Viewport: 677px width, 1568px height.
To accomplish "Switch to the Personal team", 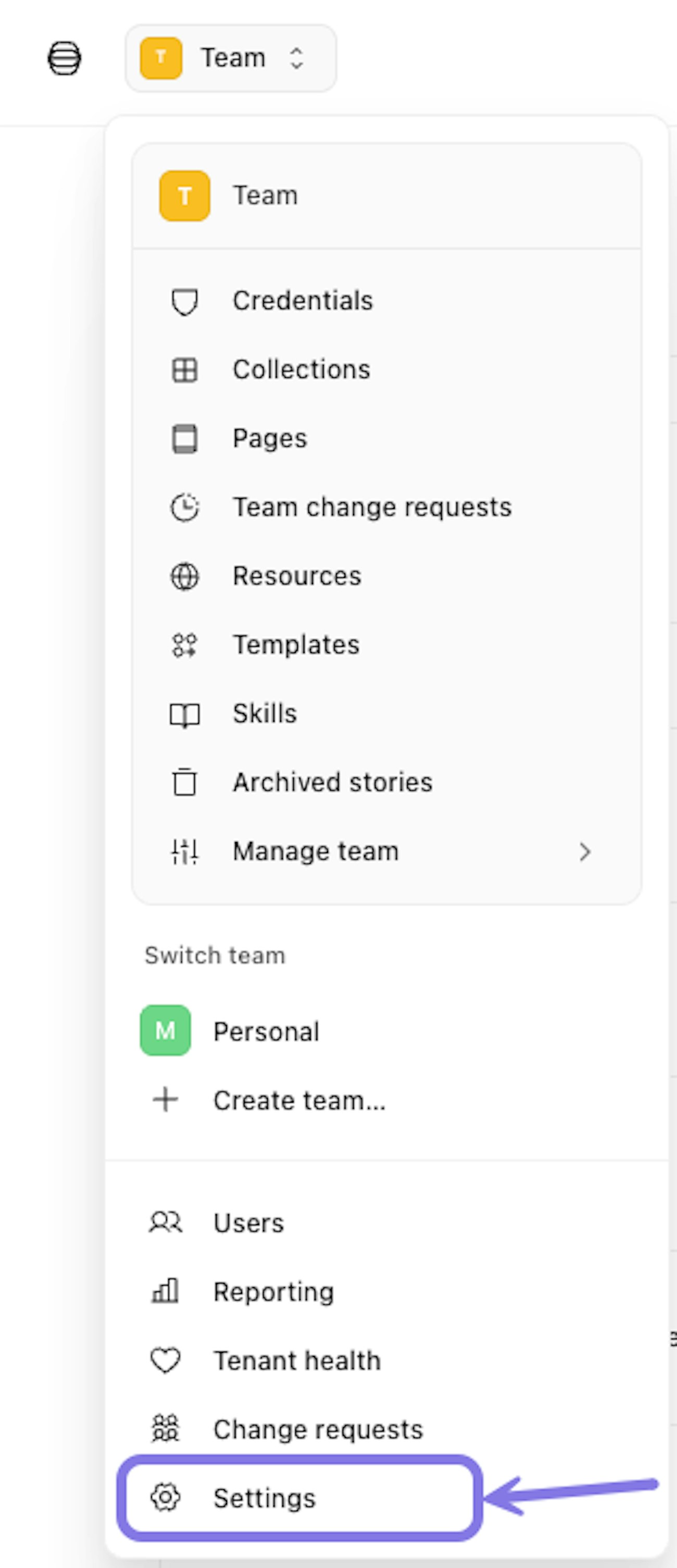I will (387, 1031).
